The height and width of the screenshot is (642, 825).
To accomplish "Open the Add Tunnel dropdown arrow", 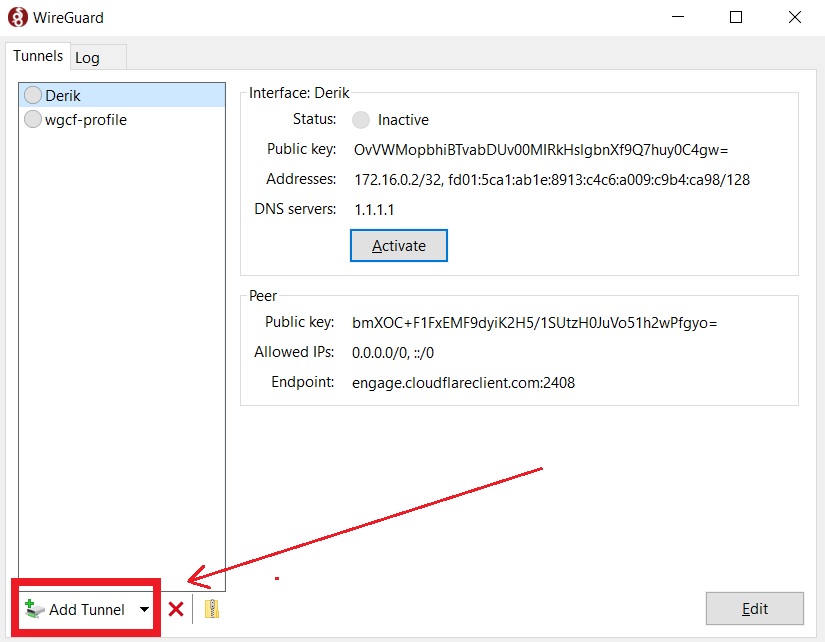I will pos(144,609).
